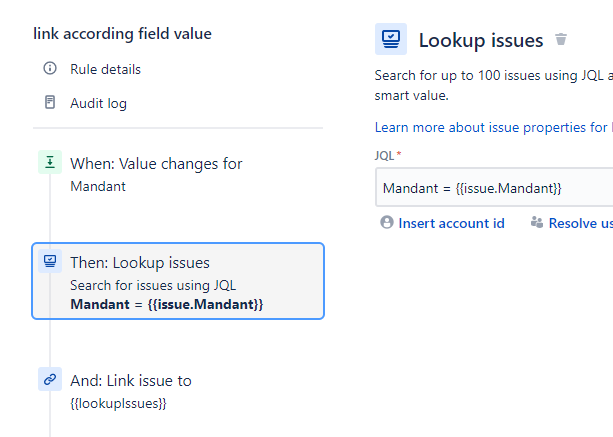This screenshot has width=613, height=437.
Task: Open the Audit log
Action: click(98, 103)
